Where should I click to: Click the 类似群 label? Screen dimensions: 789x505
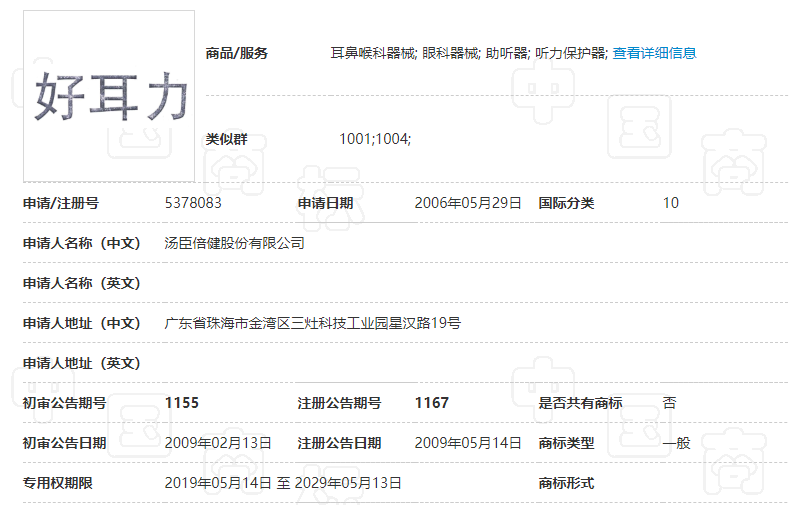pos(226,139)
